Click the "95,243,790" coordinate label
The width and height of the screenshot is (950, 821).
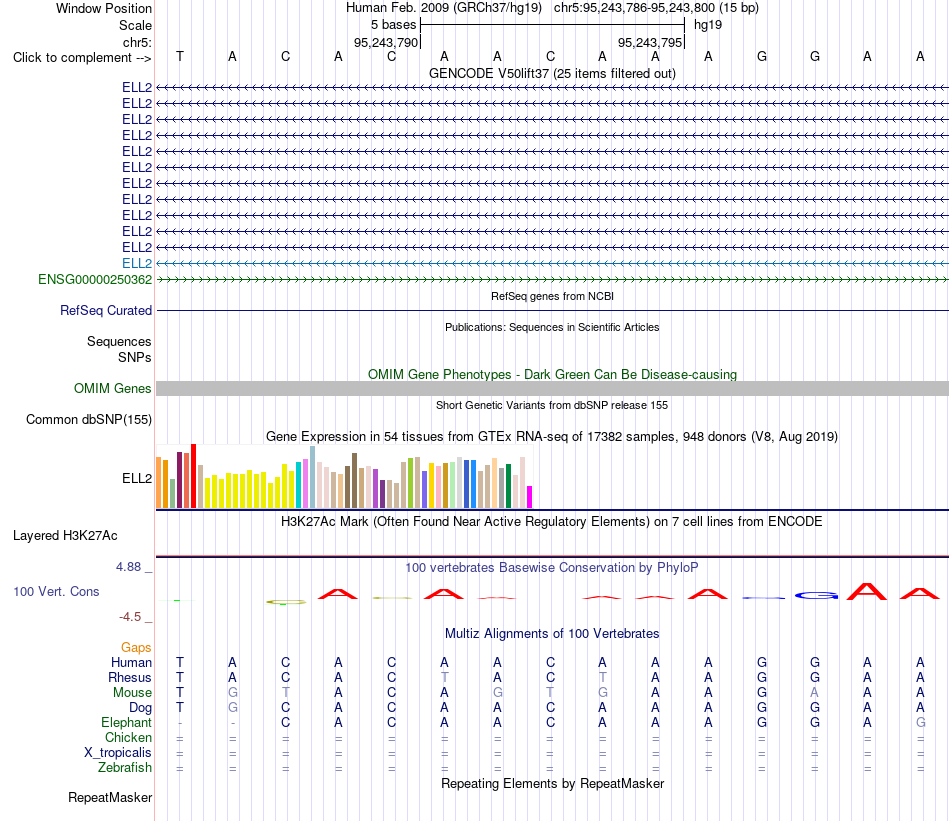[x=386, y=42]
